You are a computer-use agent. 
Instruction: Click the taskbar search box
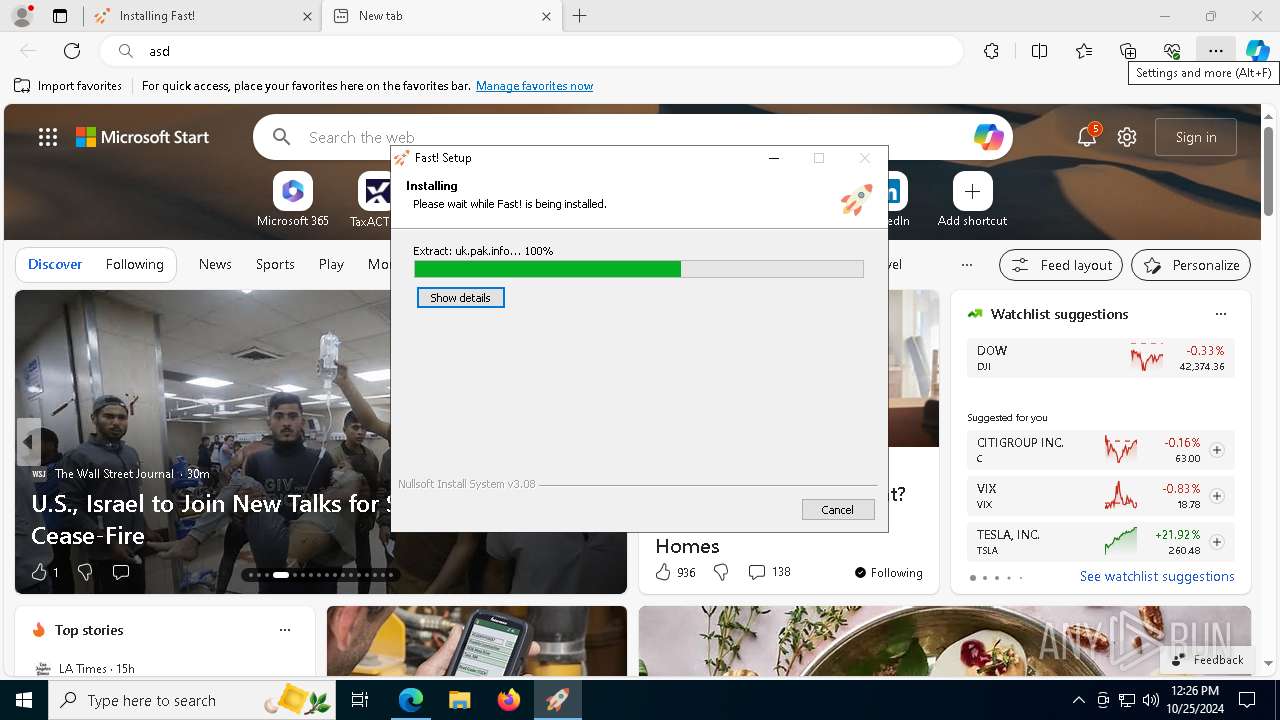click(x=192, y=700)
